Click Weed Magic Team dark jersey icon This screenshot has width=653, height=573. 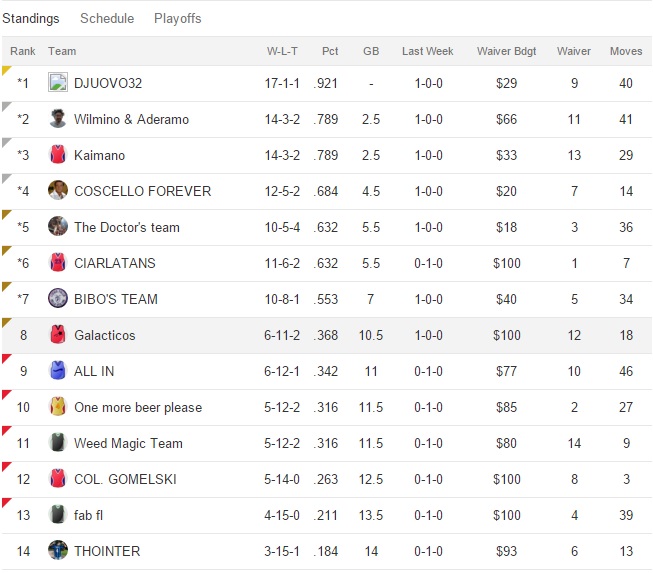[x=57, y=443]
